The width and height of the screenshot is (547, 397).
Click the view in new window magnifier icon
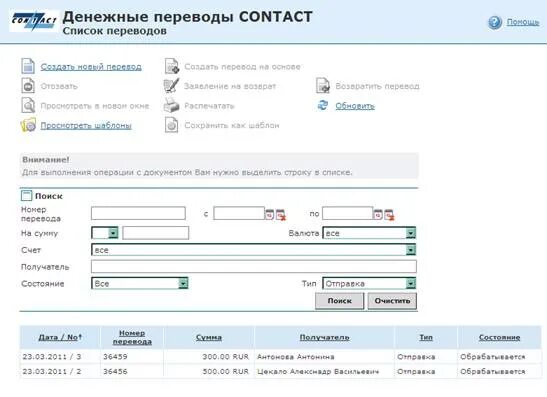28,105
